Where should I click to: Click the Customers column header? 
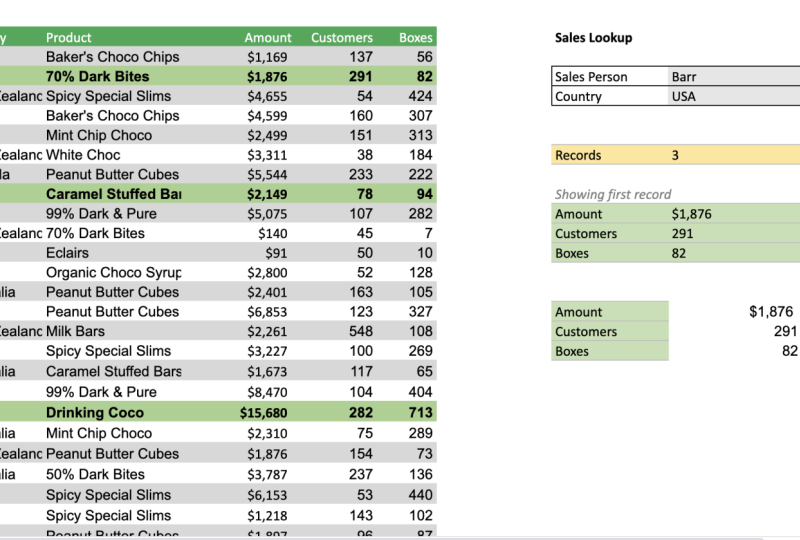point(341,37)
